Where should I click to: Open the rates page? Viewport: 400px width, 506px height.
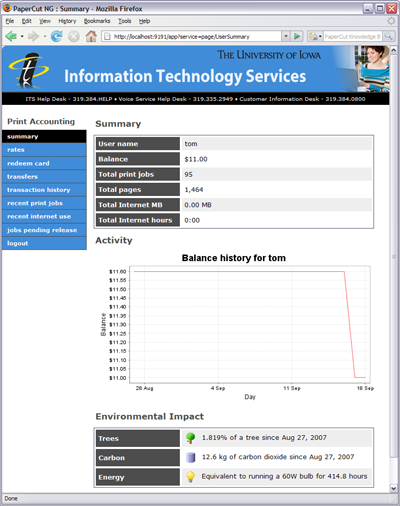[x=44, y=150]
